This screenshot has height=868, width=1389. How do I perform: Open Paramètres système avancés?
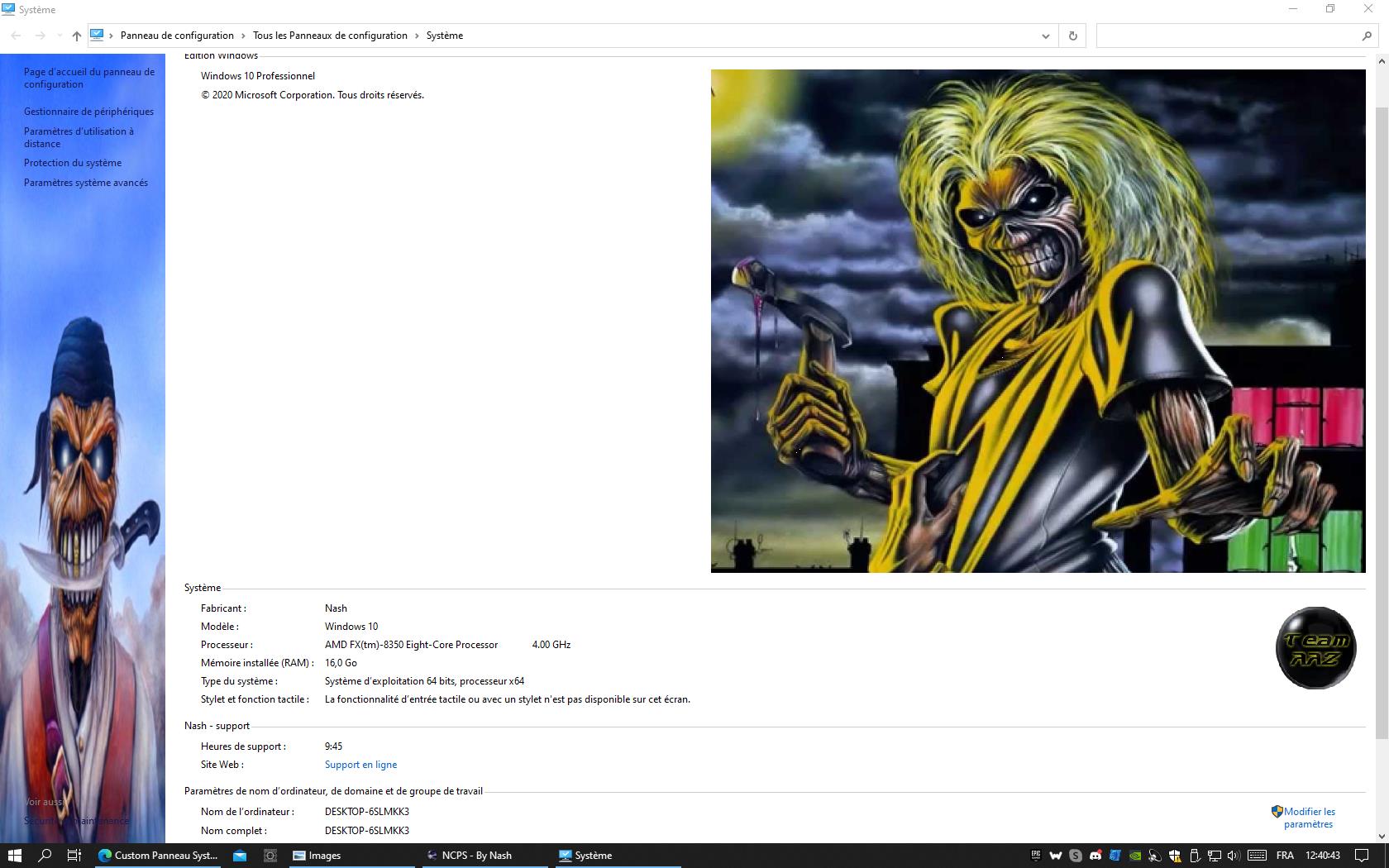pos(86,183)
